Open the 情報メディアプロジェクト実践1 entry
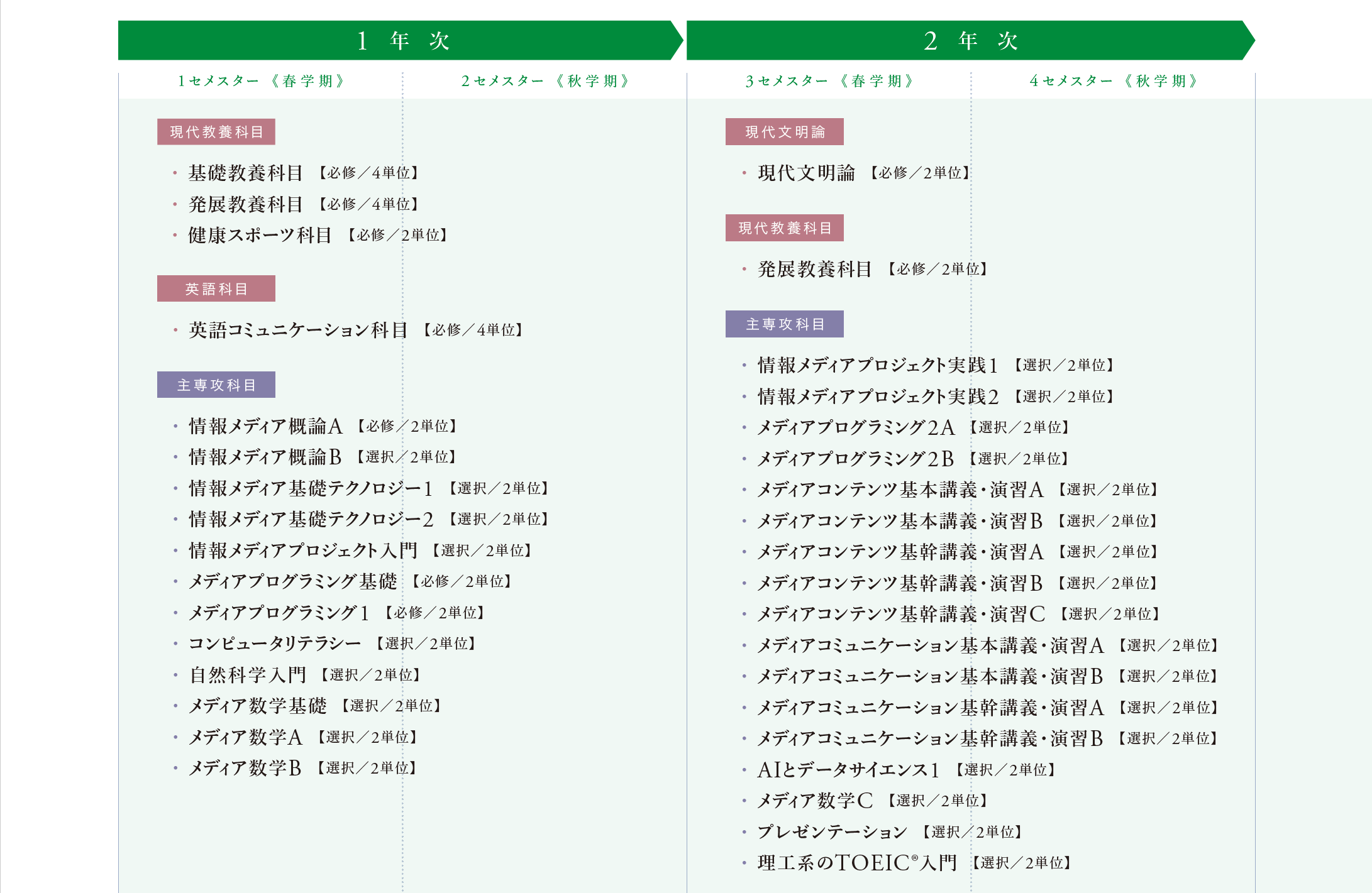 click(x=936, y=365)
